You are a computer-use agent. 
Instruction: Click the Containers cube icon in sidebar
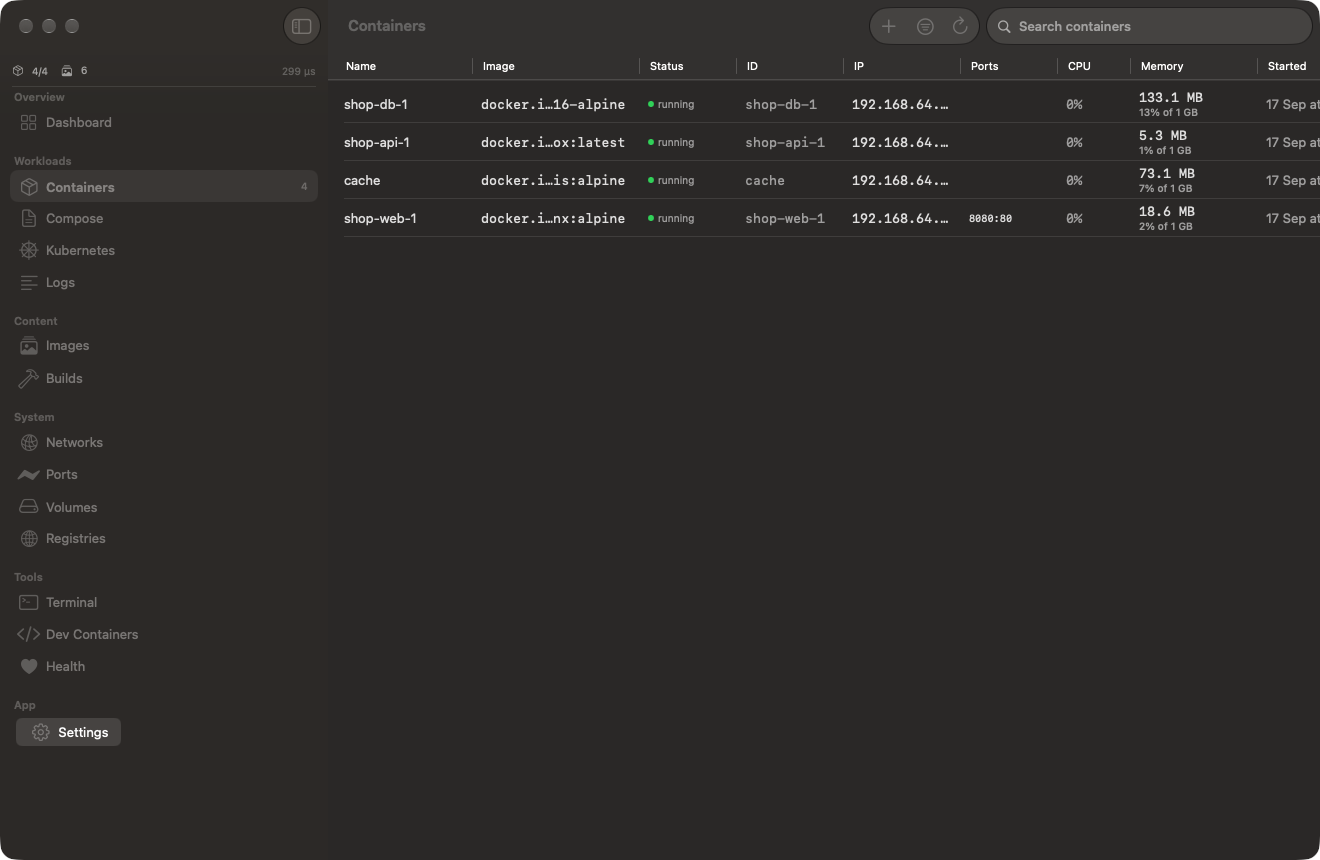click(29, 187)
